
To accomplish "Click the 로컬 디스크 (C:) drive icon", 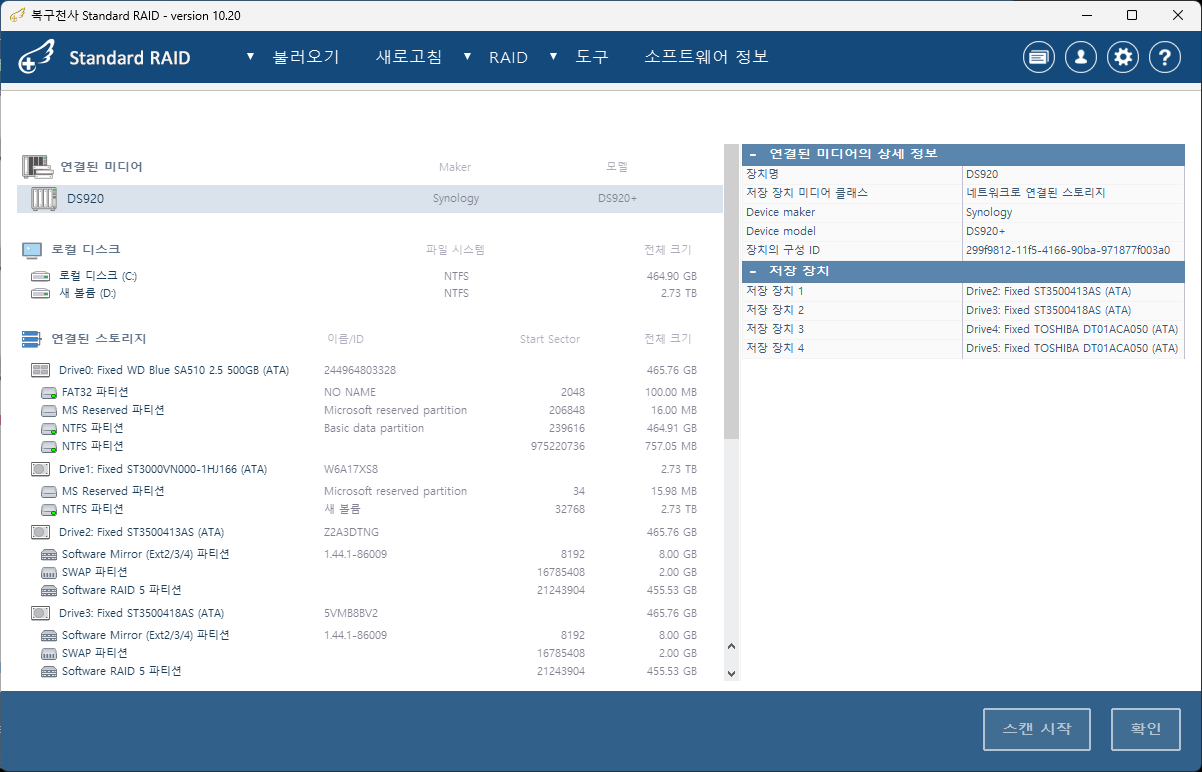I will 40,276.
